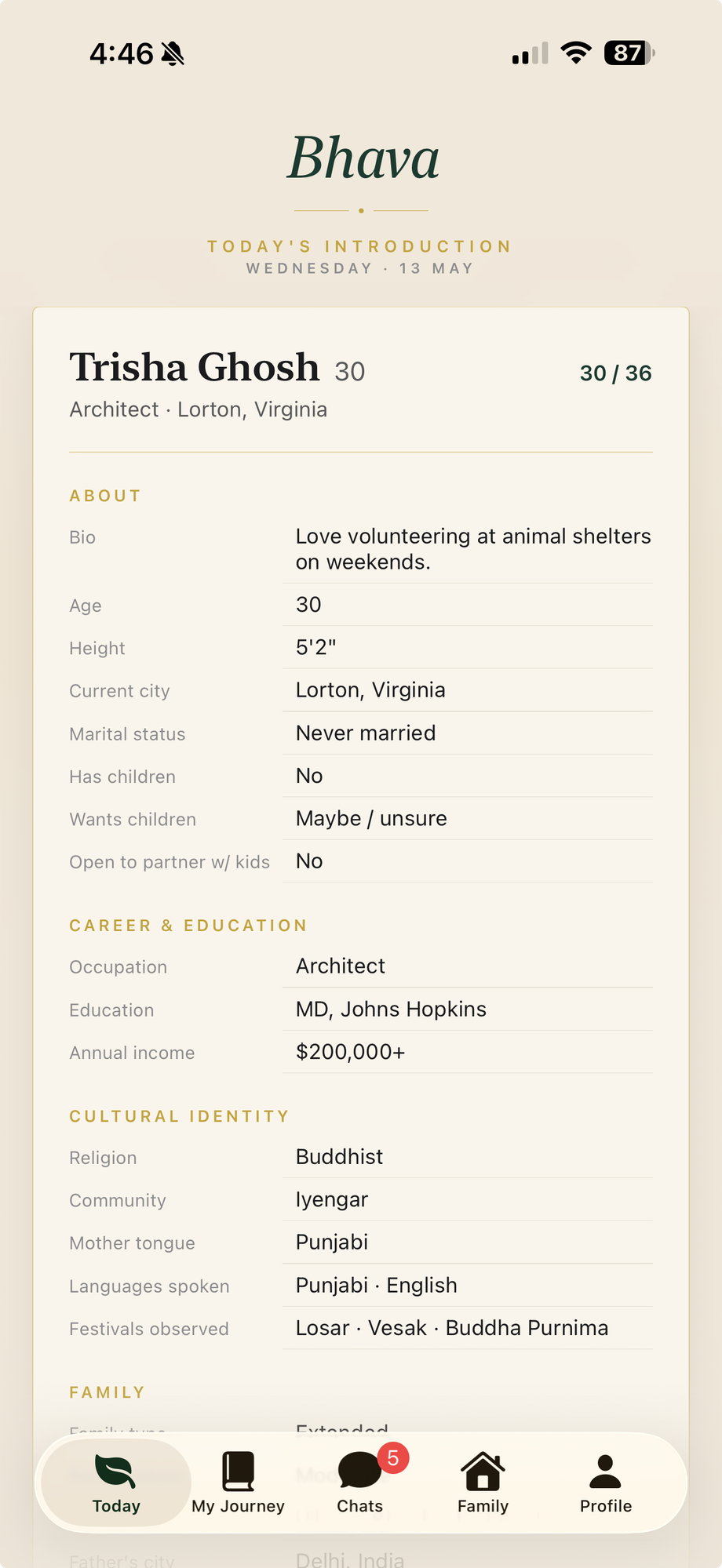
Task: Select the Family tab label
Action: coord(483,1506)
